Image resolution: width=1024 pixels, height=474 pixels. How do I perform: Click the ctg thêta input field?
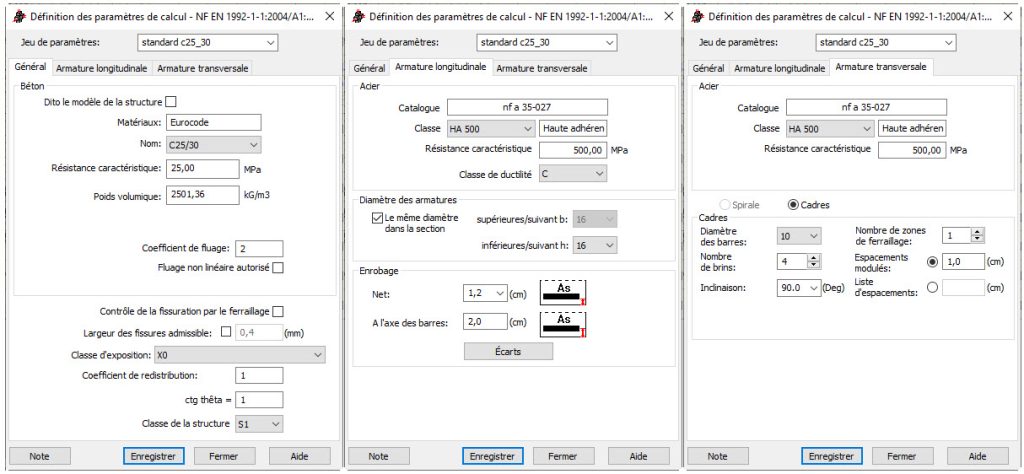coord(259,400)
